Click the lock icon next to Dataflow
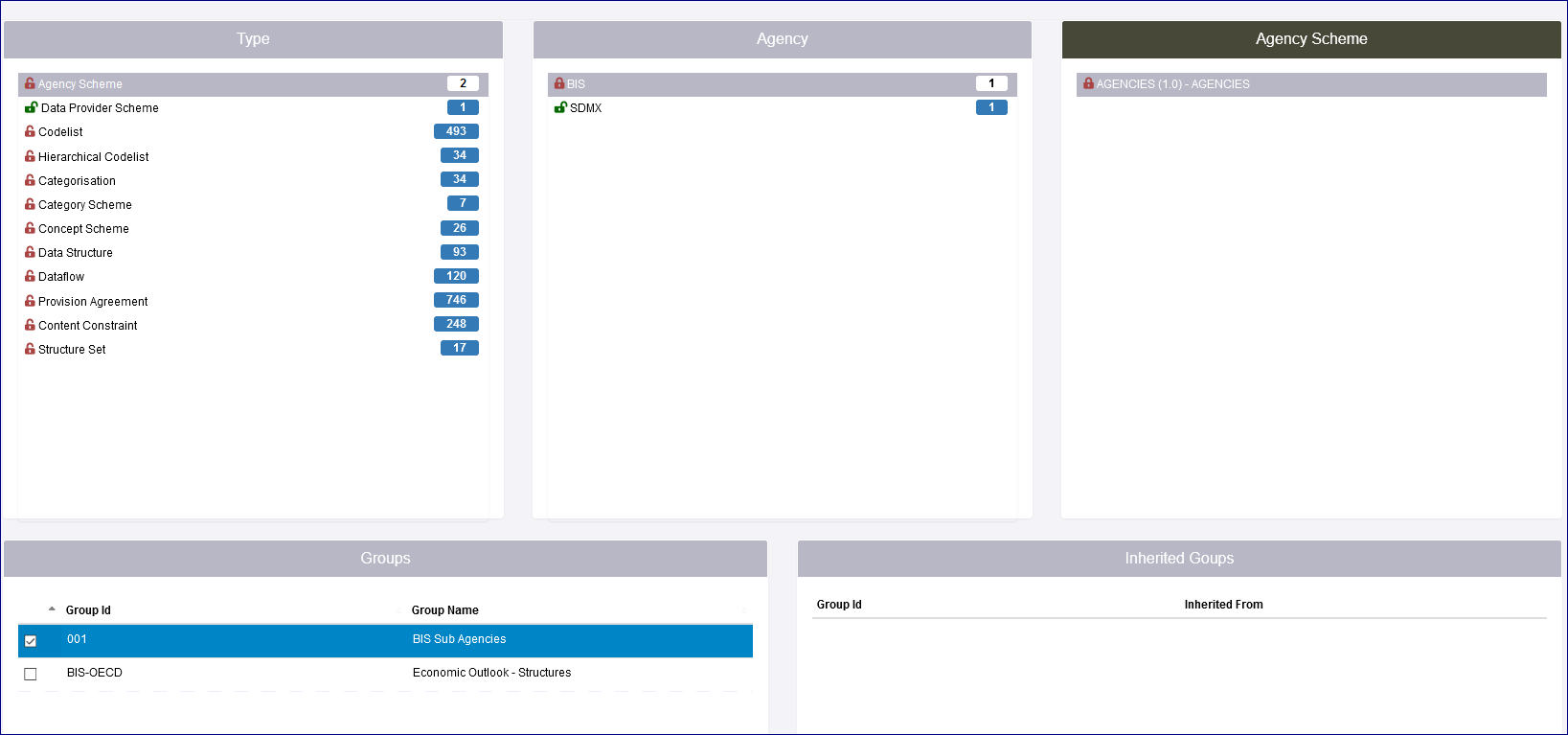Image resolution: width=1568 pixels, height=735 pixels. click(30, 276)
